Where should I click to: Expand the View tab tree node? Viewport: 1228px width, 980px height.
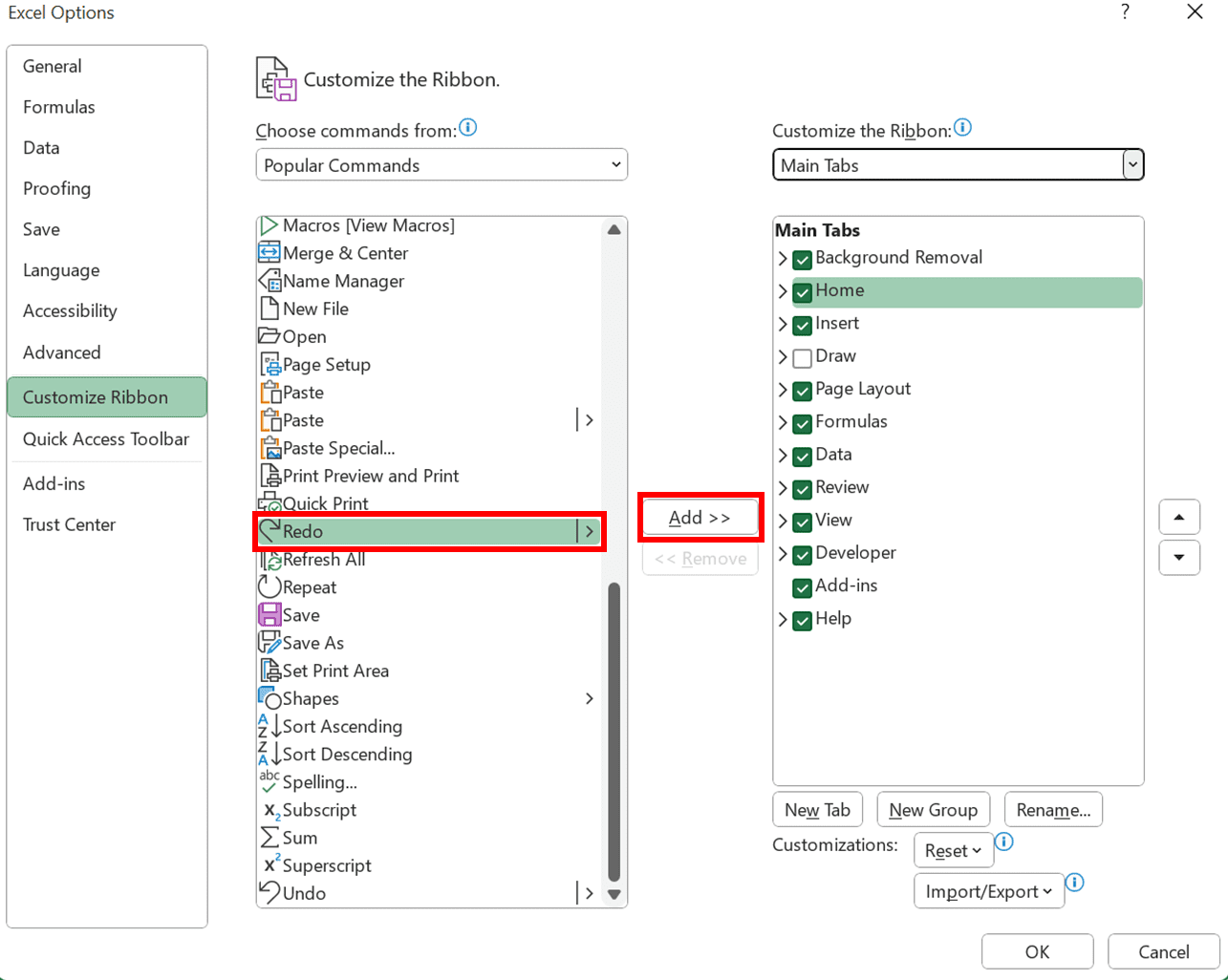coord(783,521)
